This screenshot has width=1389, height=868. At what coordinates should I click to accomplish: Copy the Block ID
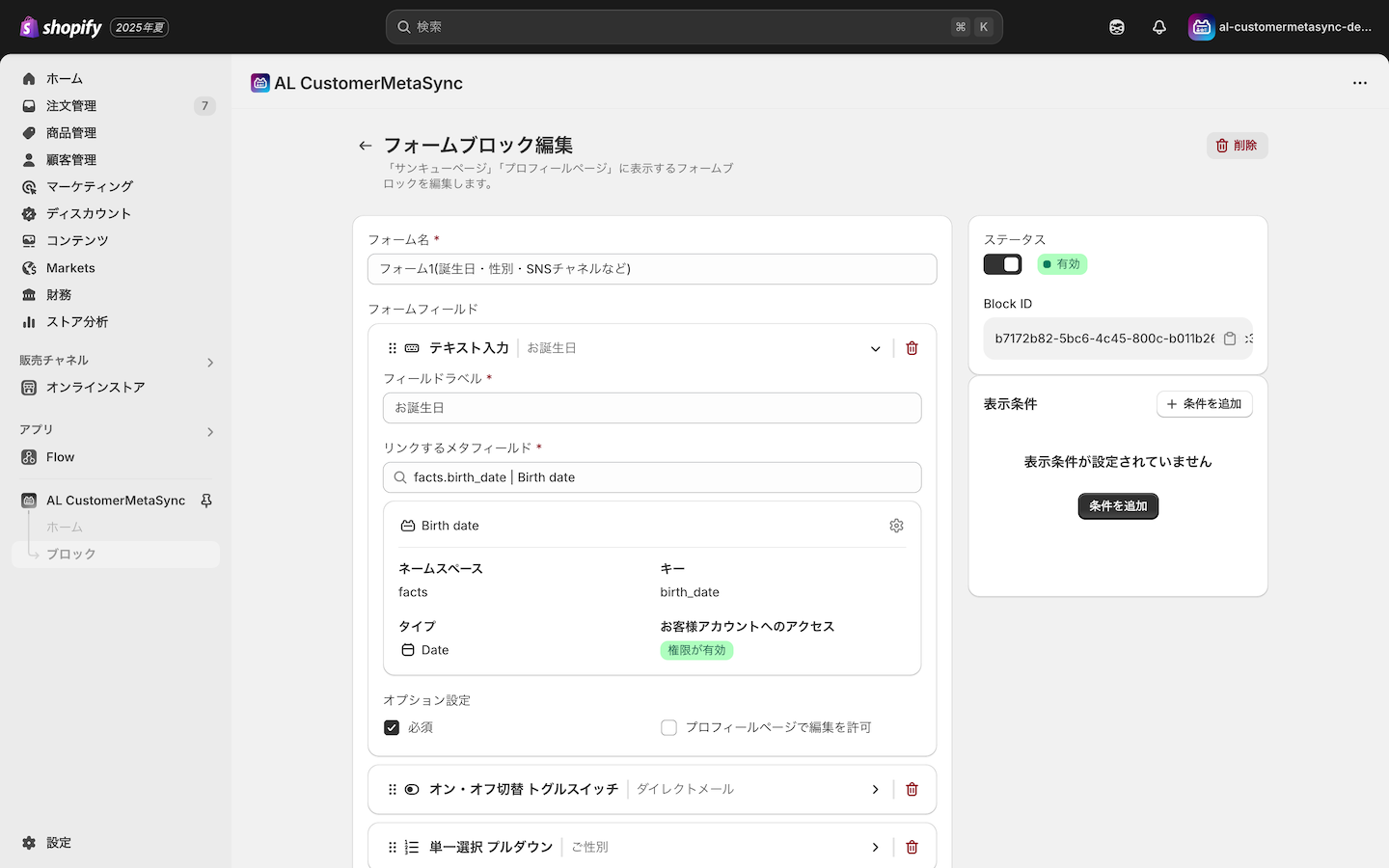pos(1230,339)
